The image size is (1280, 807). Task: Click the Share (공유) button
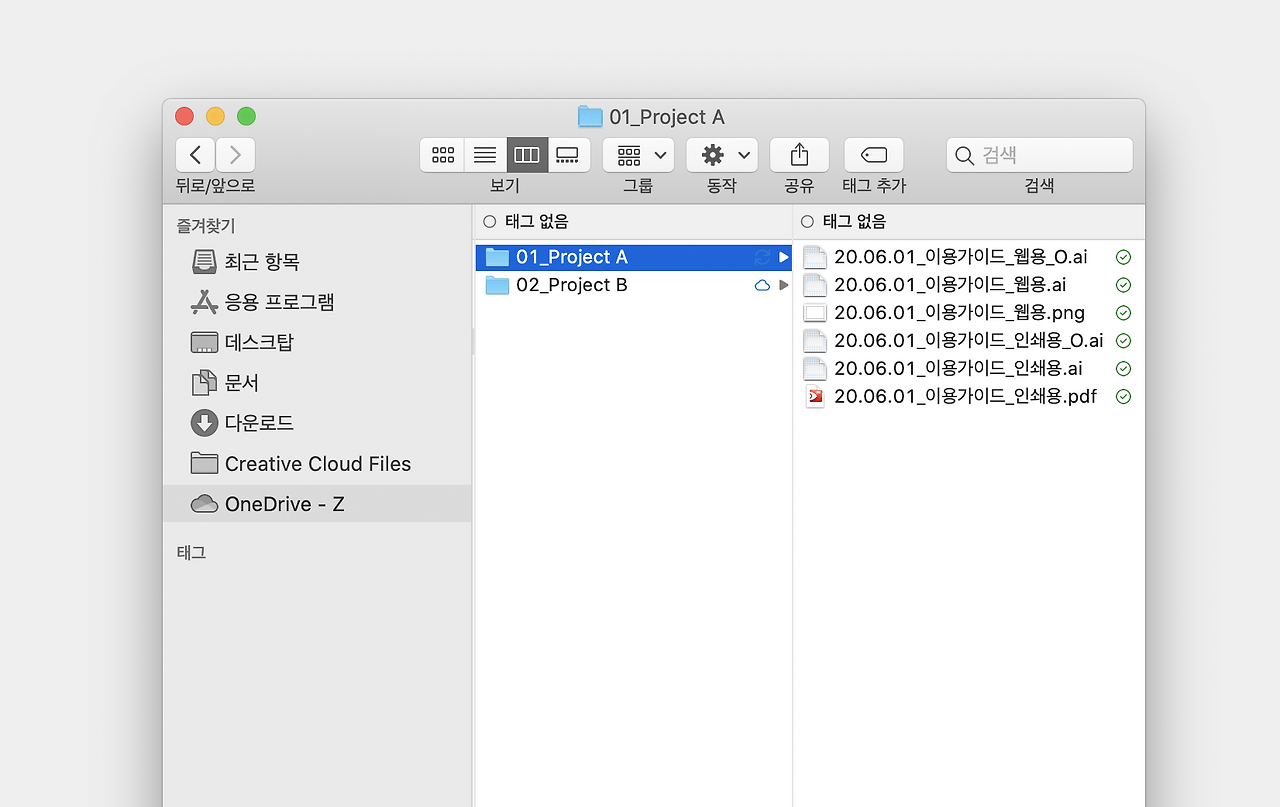click(x=799, y=155)
